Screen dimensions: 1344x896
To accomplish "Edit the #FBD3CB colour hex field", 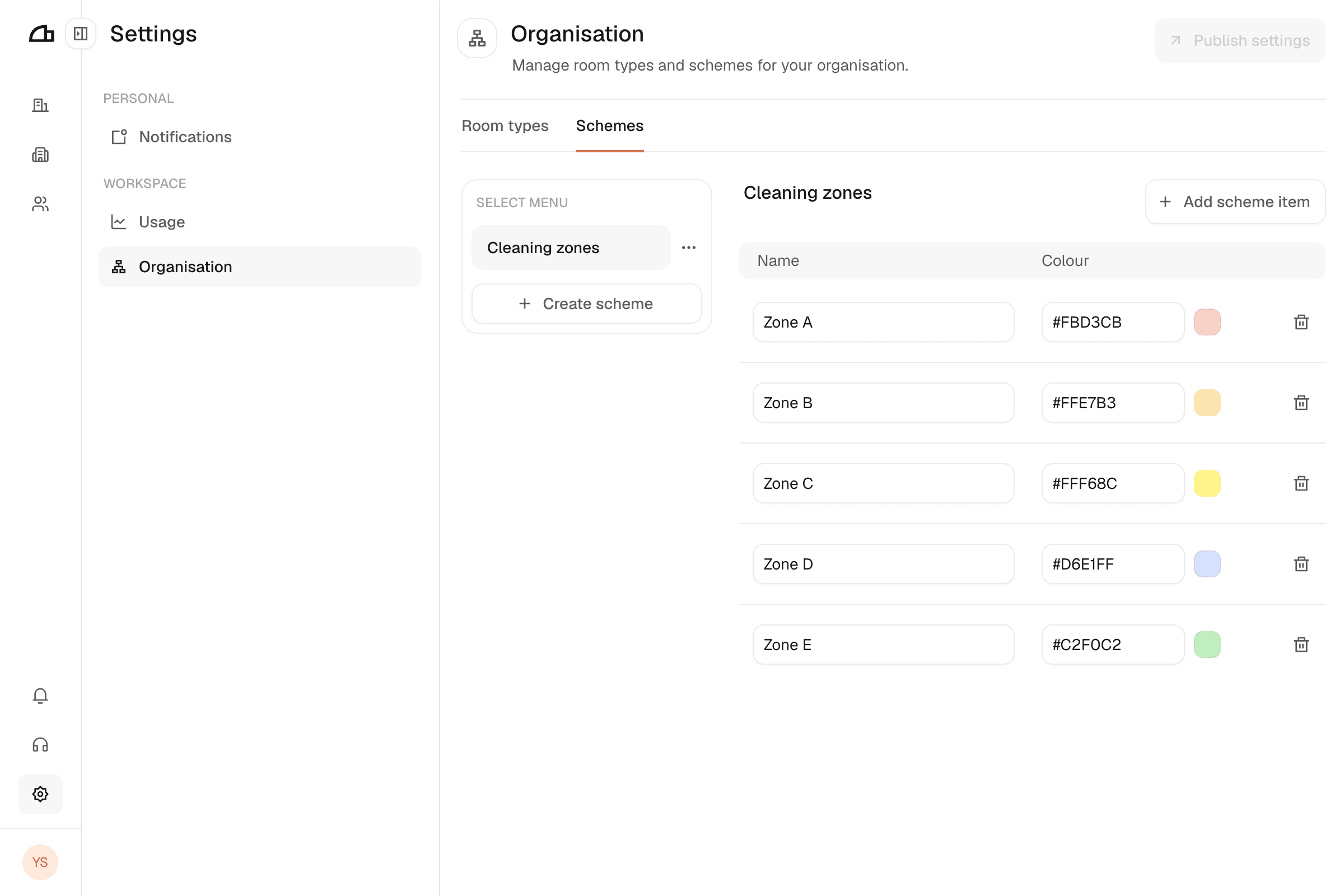I will click(x=1113, y=323).
